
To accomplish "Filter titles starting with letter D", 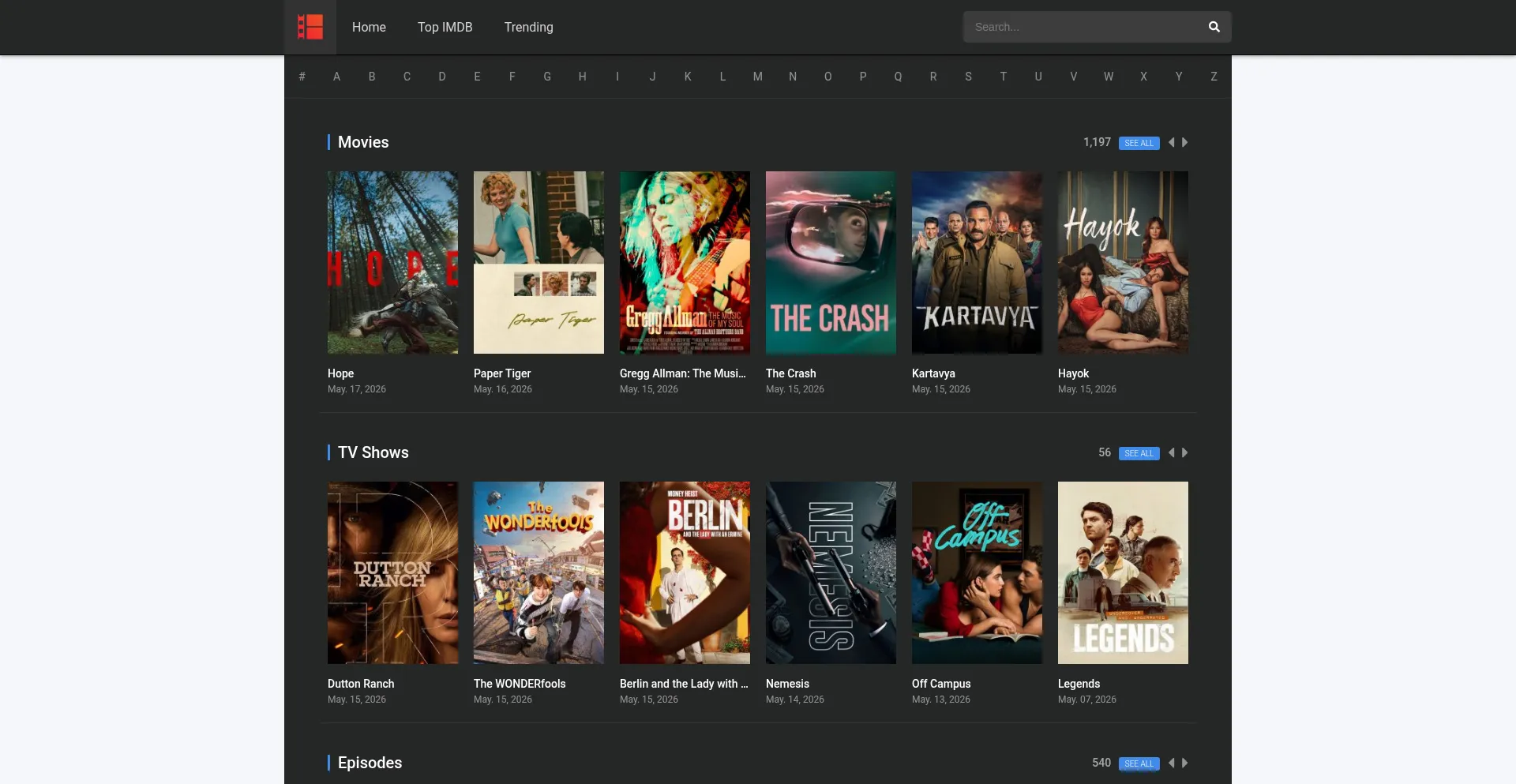I will coord(442,77).
